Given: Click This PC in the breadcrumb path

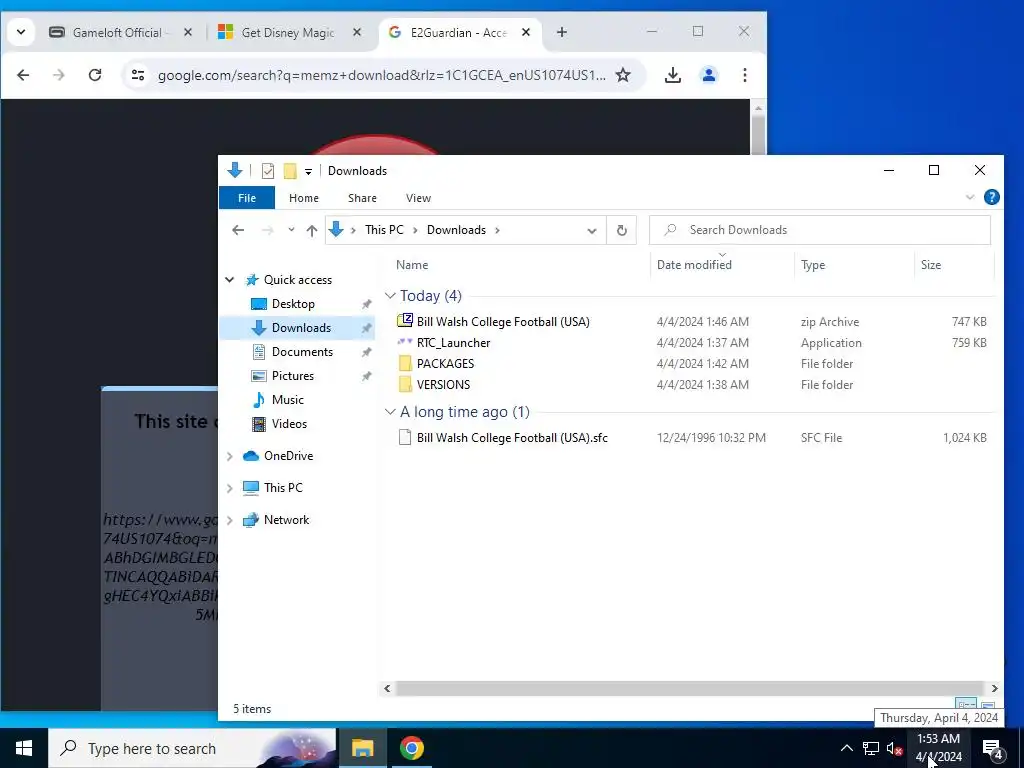Looking at the screenshot, I should click(384, 230).
